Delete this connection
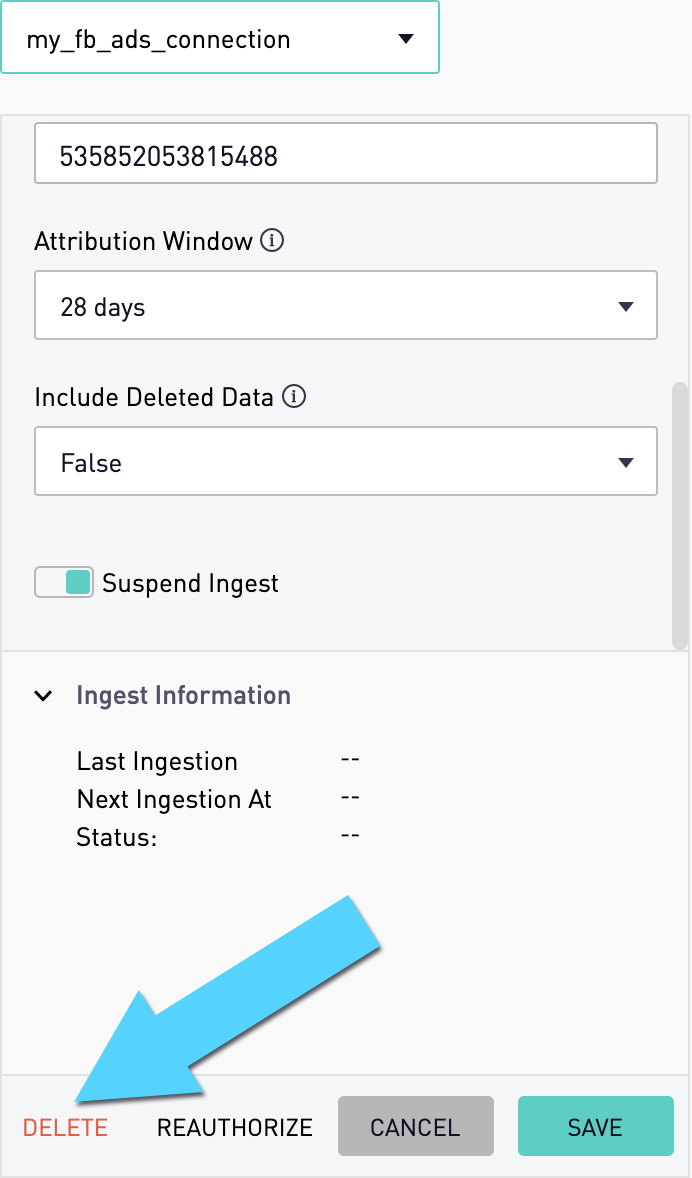 65,1127
